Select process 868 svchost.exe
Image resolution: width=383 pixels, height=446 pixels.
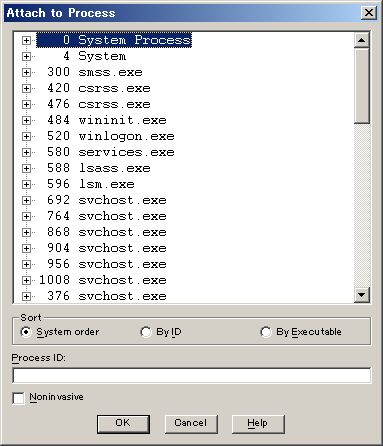[x=101, y=232]
